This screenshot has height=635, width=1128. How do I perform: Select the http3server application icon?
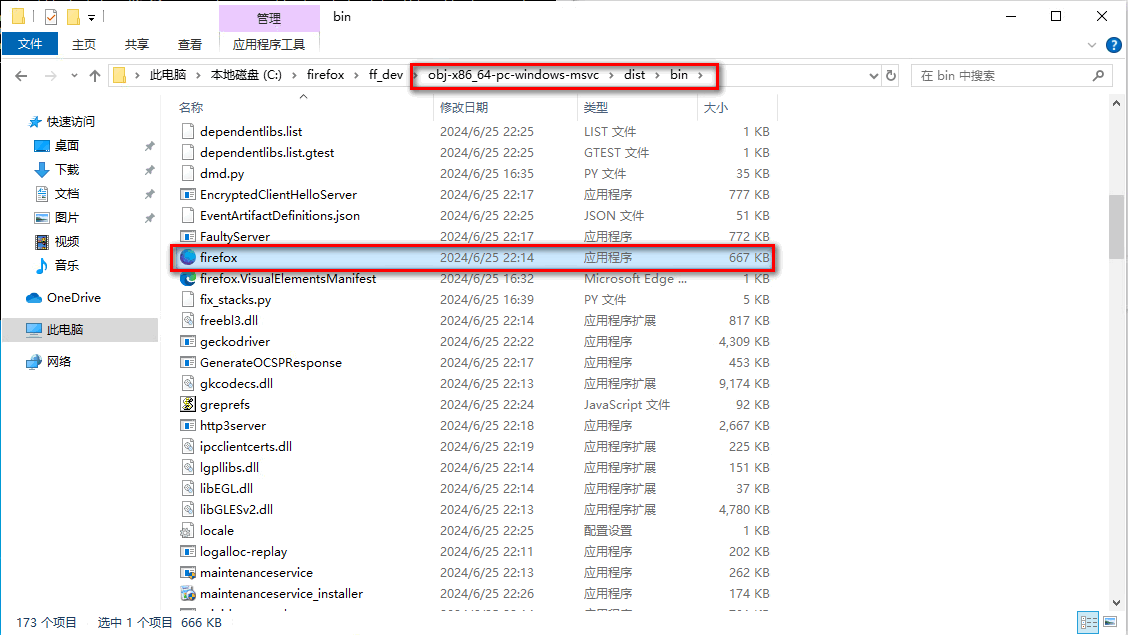tap(188, 425)
